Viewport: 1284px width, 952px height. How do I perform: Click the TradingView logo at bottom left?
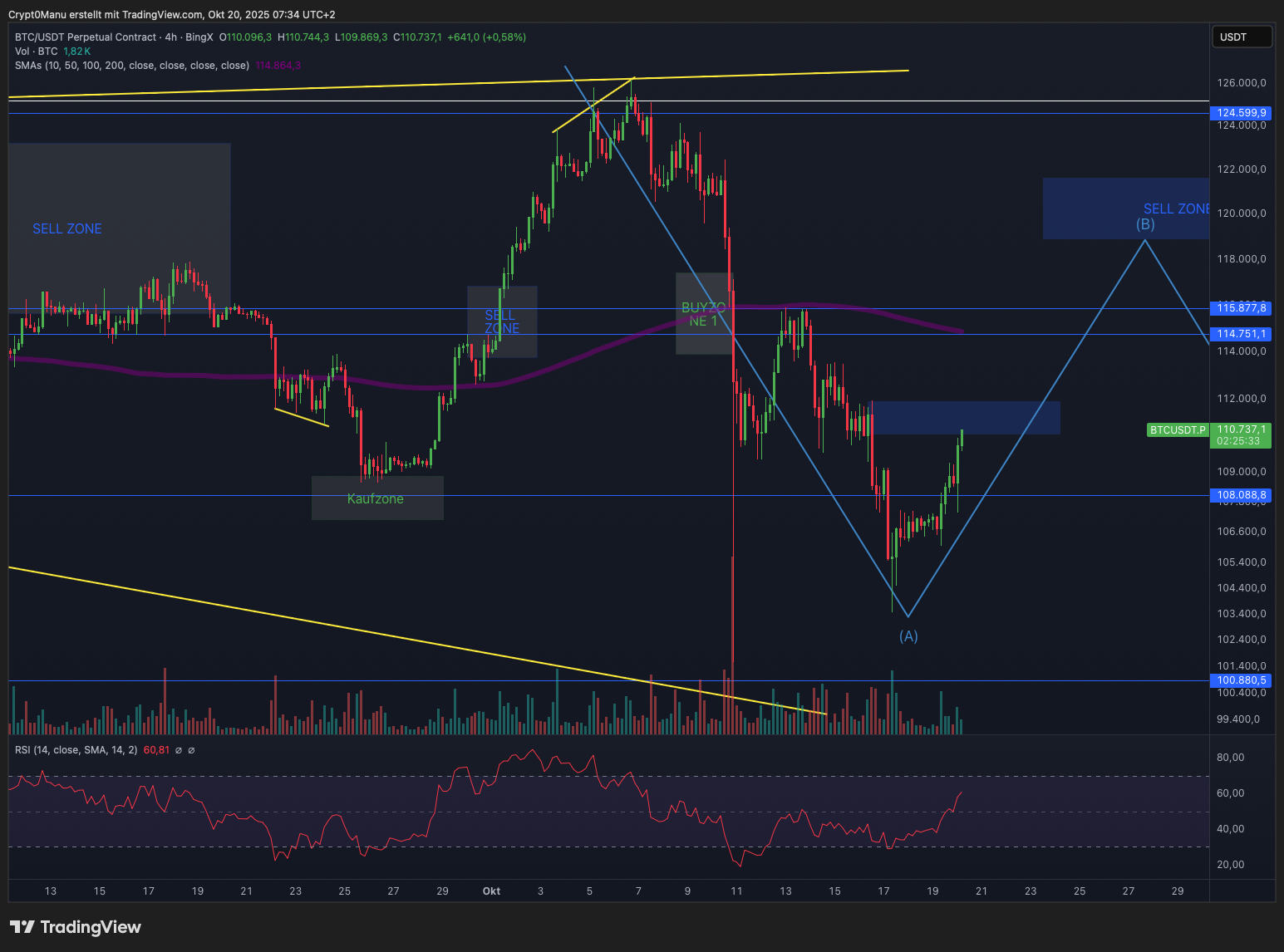point(76,927)
